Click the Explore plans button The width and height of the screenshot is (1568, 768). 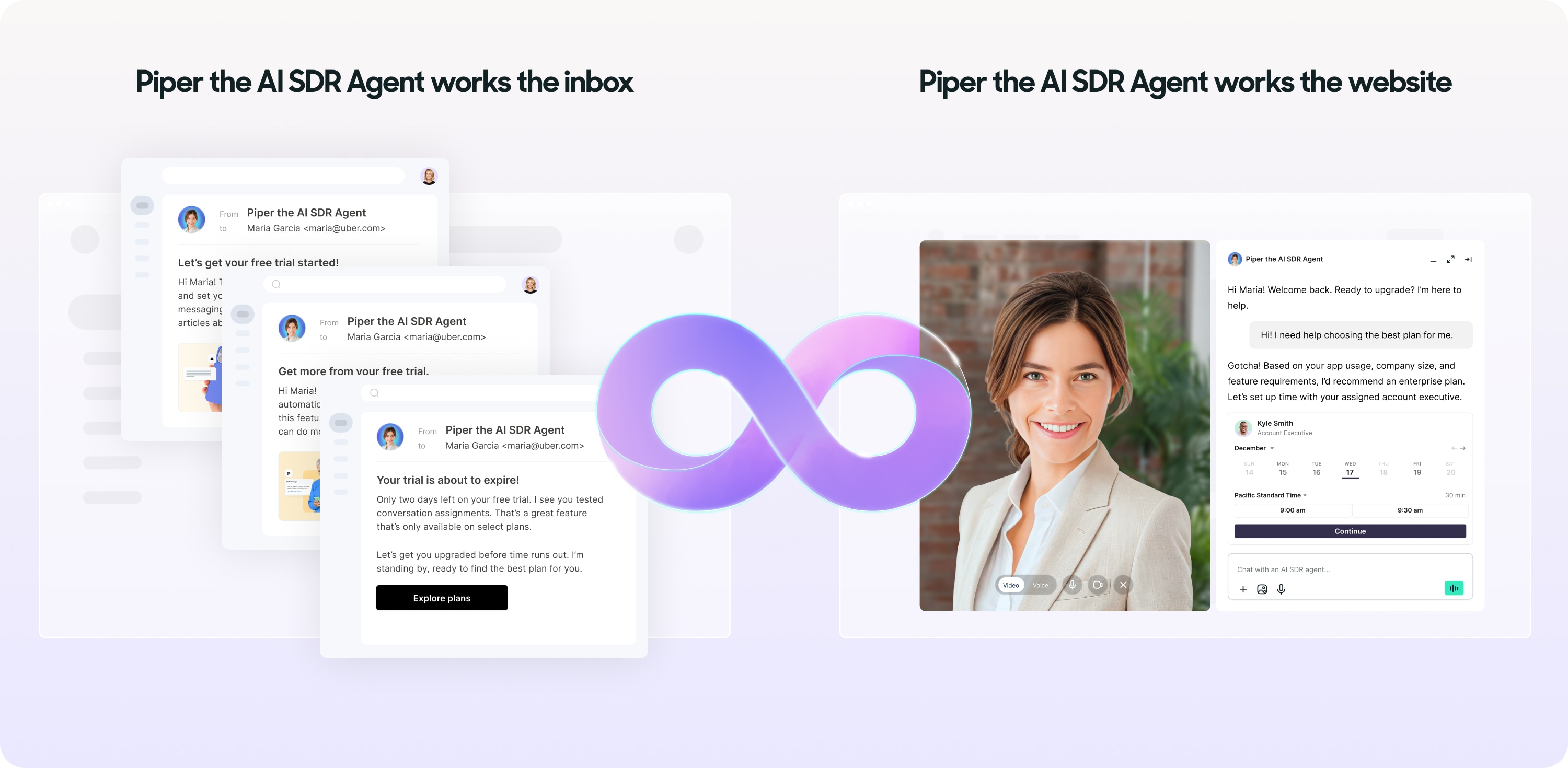tap(441, 598)
